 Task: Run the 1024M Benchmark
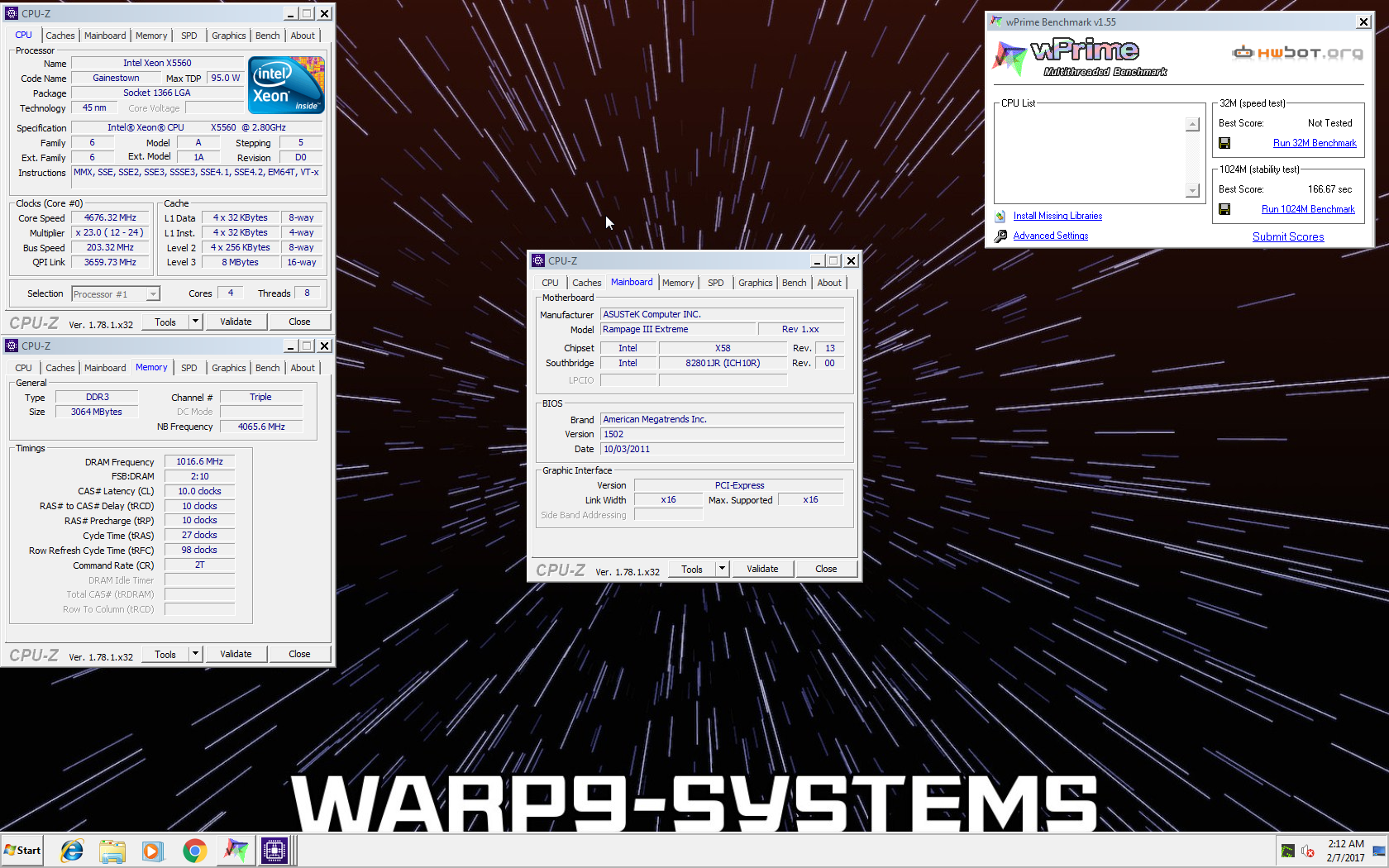[1308, 209]
